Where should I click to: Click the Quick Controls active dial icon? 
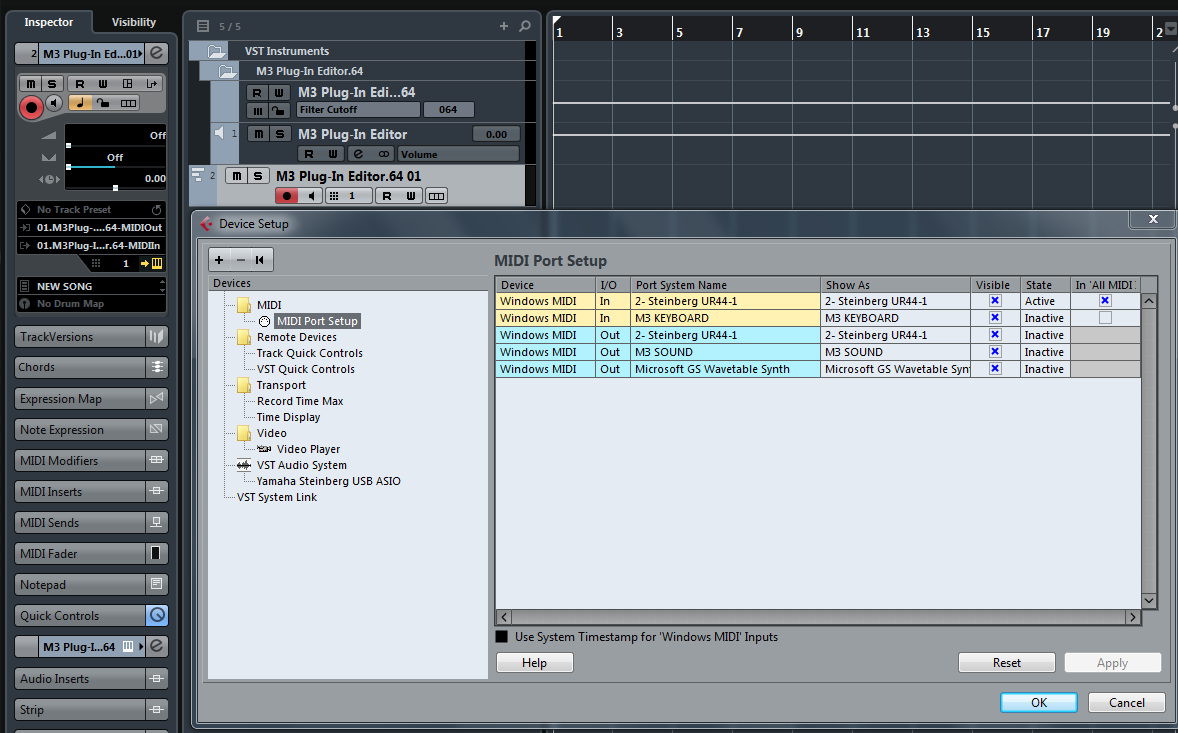(x=156, y=615)
